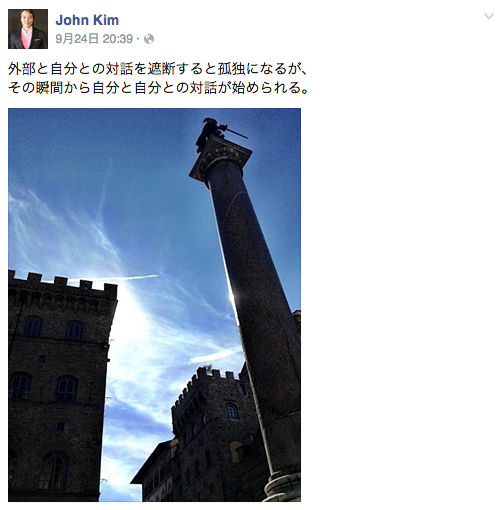
Task: Click the column's base at photo bottom
Action: coord(282,487)
